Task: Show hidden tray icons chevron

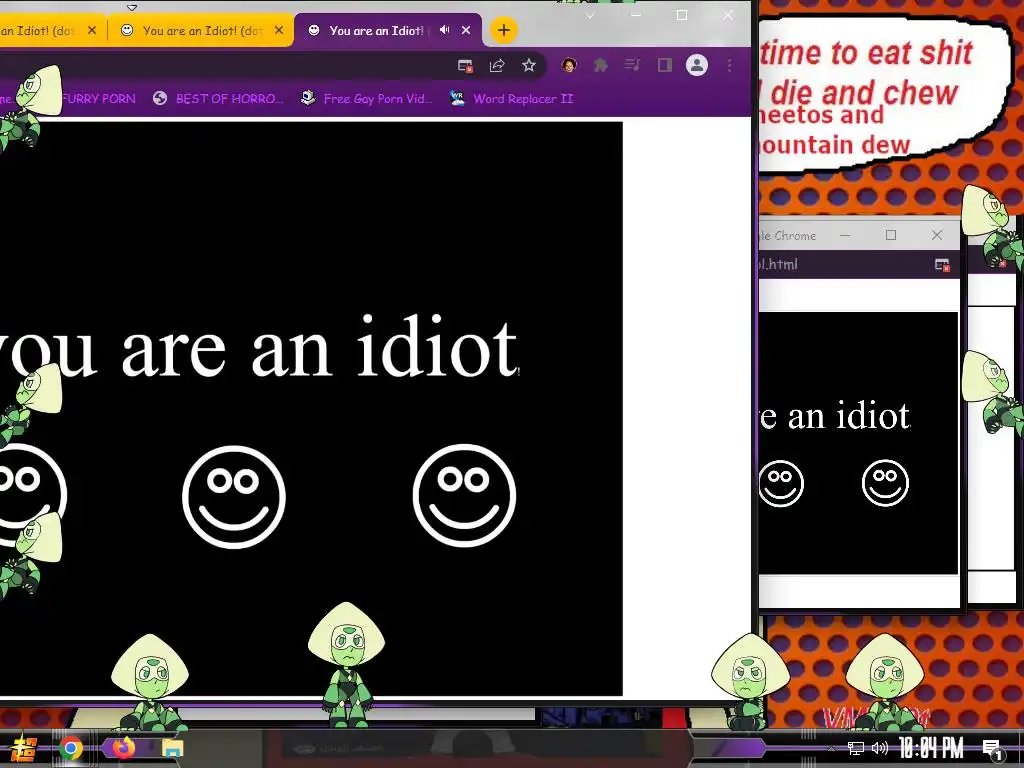Action: coord(831,748)
